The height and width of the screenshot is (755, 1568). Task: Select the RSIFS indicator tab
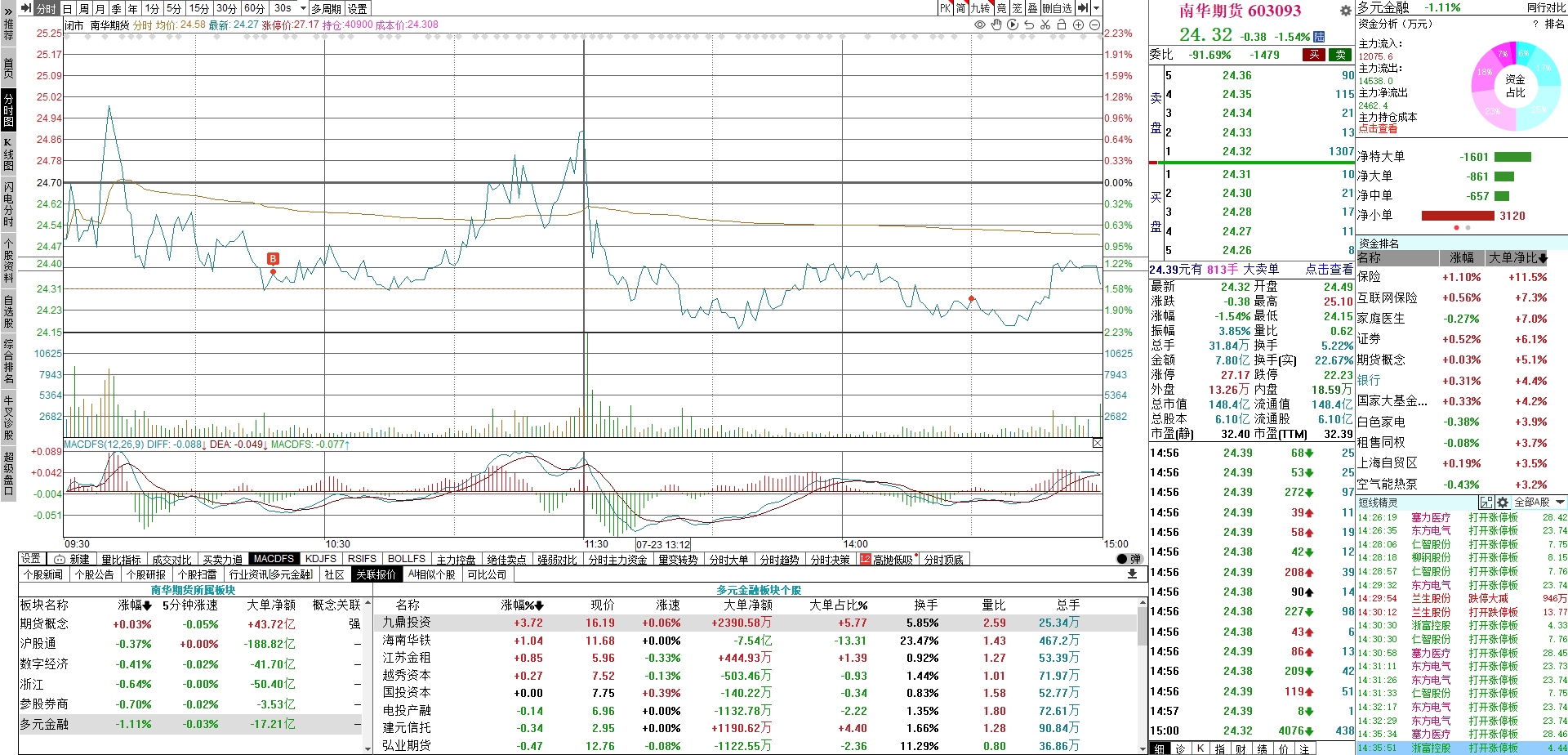[x=362, y=559]
